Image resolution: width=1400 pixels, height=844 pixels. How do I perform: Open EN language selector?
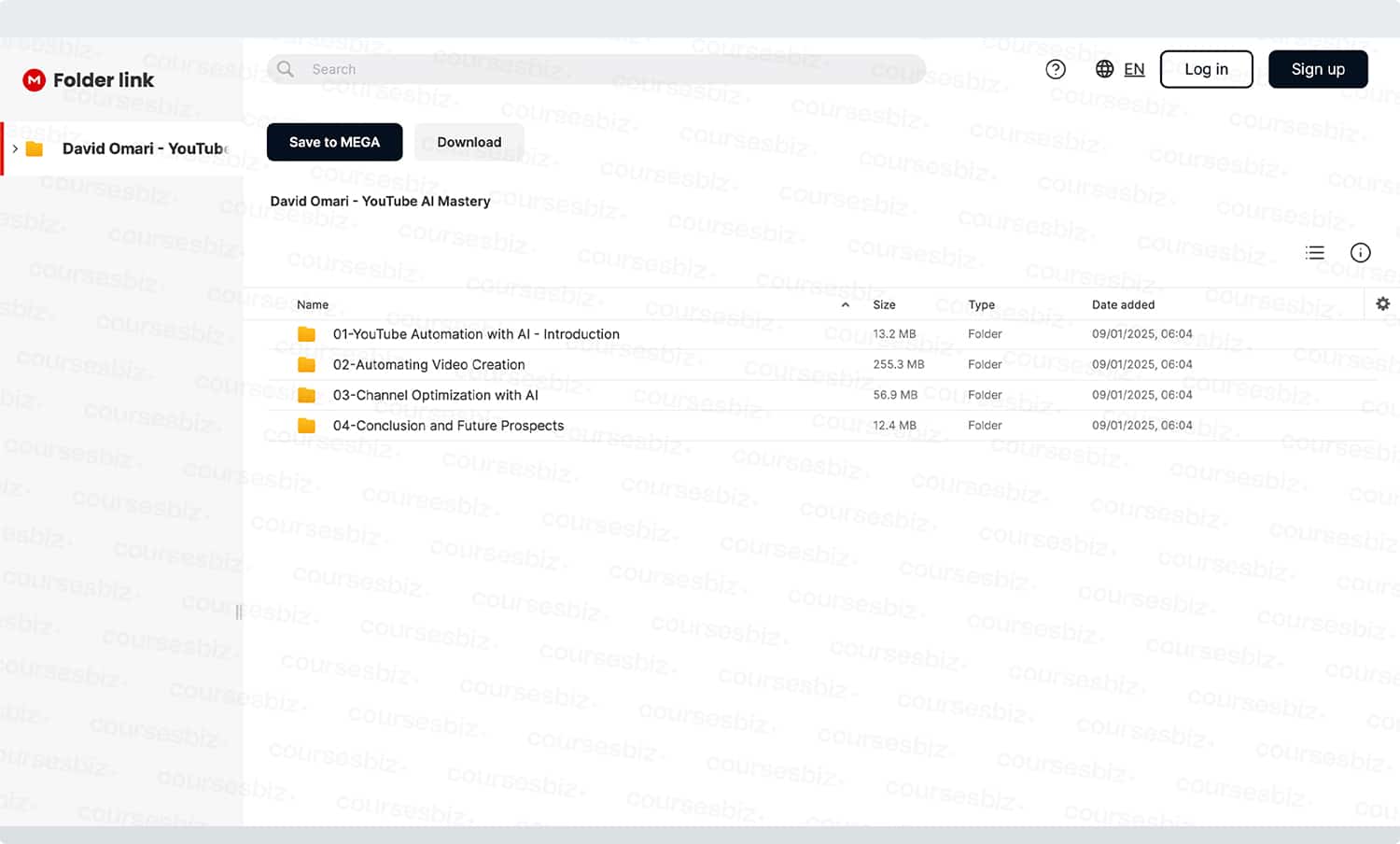[1134, 69]
